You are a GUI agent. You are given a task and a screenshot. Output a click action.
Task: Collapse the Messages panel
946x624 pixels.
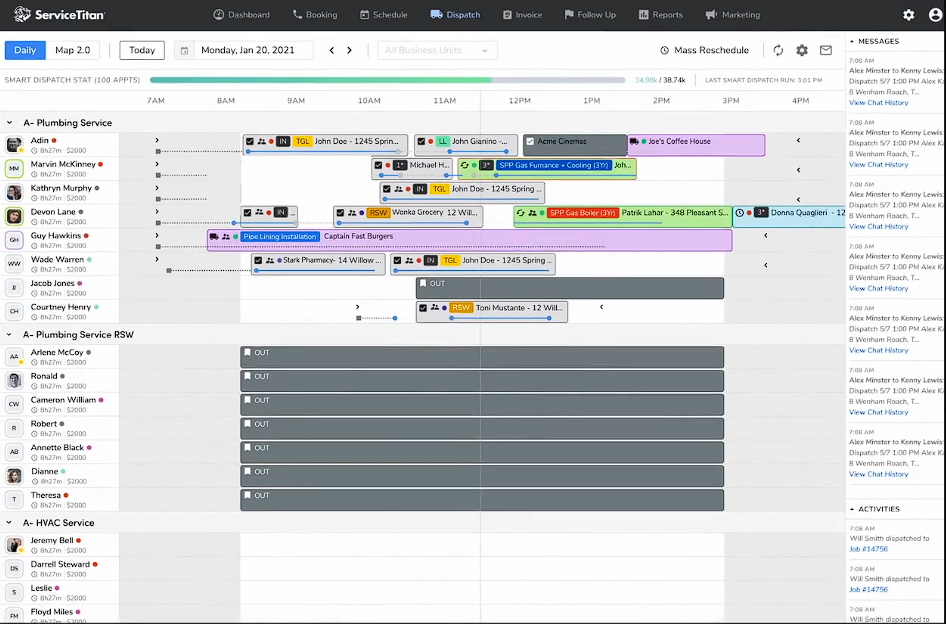(x=852, y=42)
